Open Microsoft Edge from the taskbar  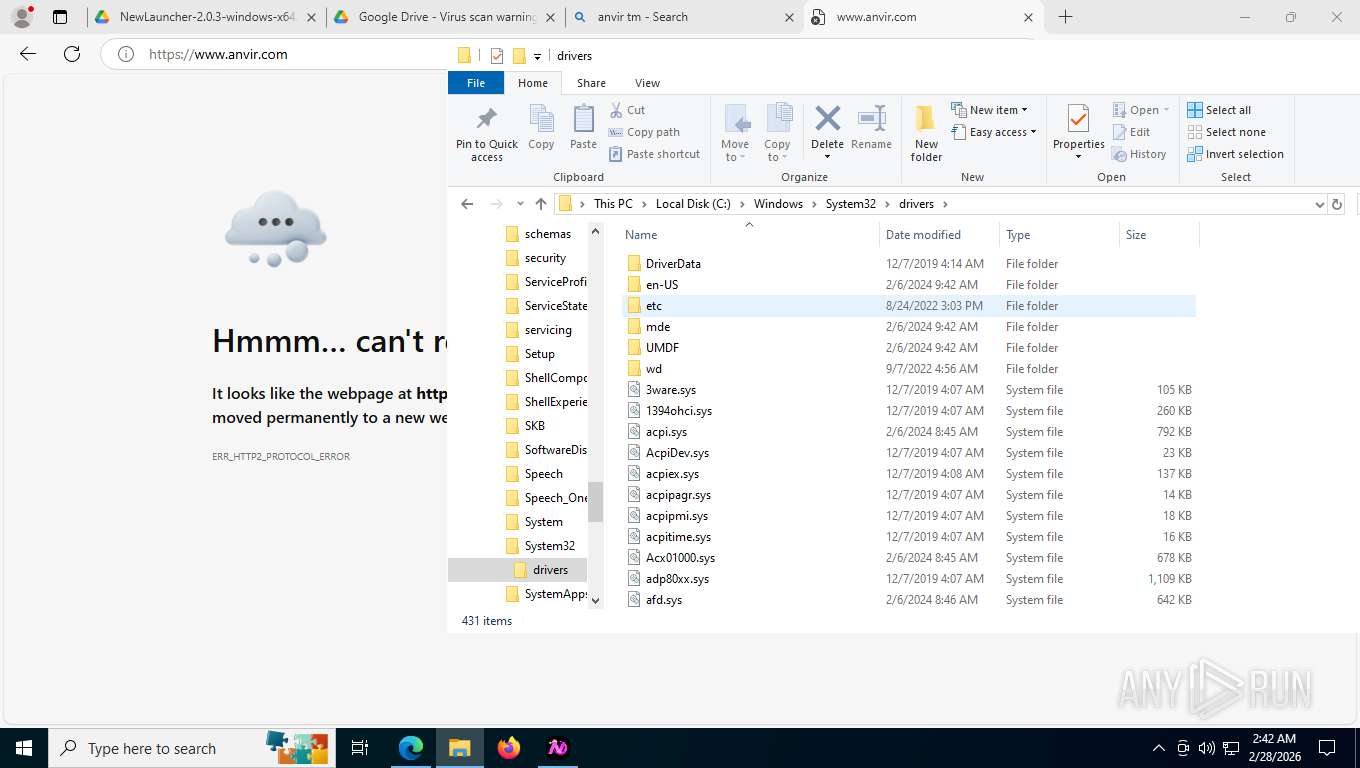point(411,748)
